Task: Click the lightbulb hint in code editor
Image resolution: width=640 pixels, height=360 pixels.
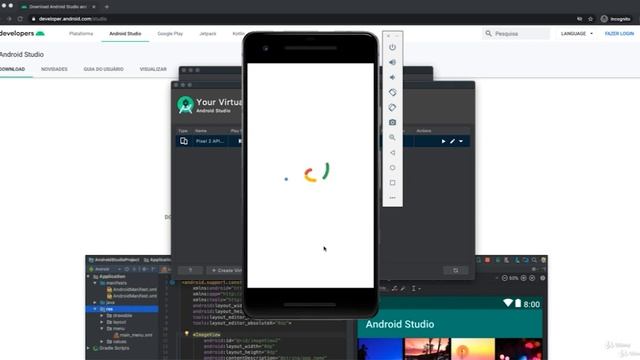Action: 187,334
